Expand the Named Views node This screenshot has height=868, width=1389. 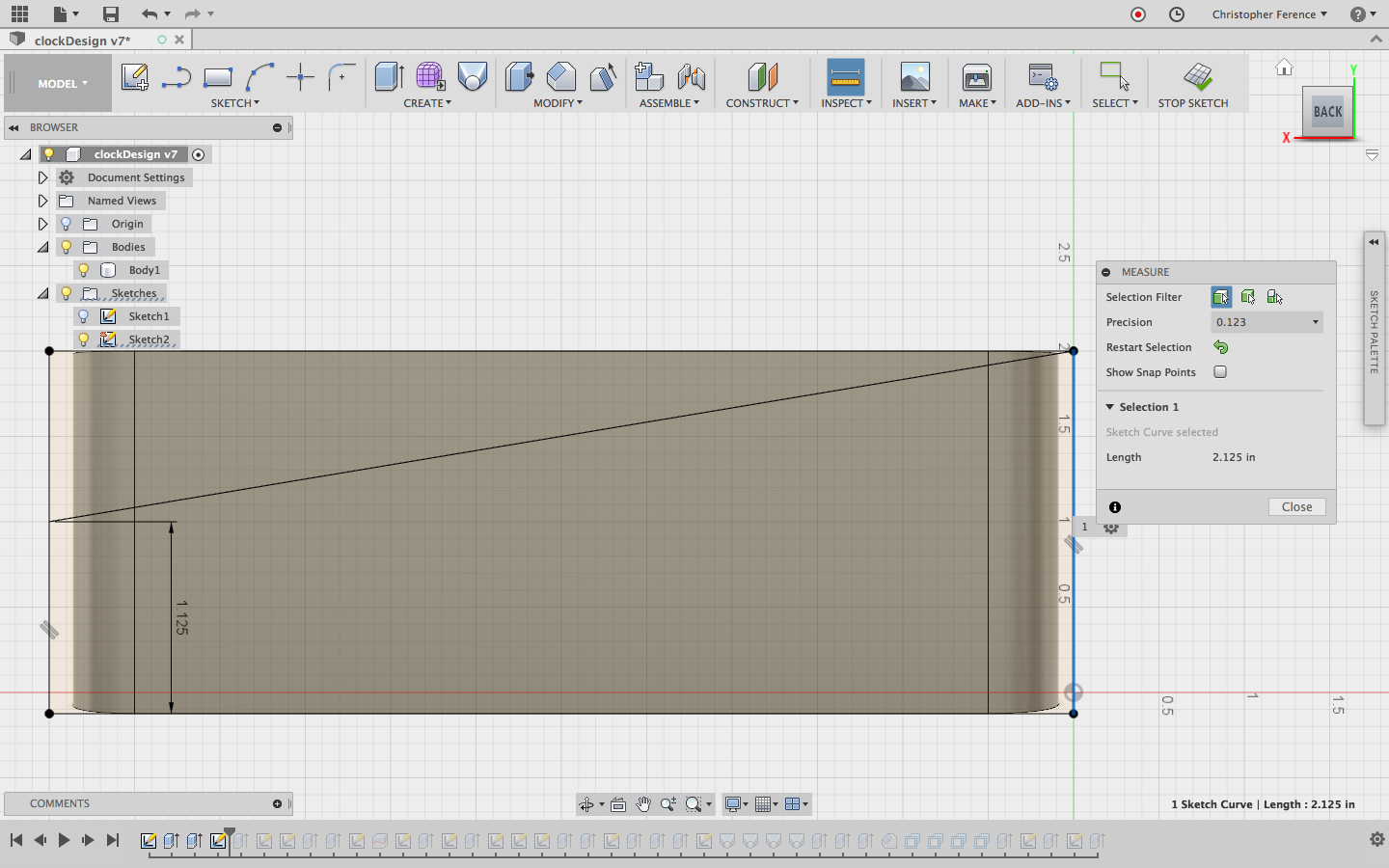point(42,201)
